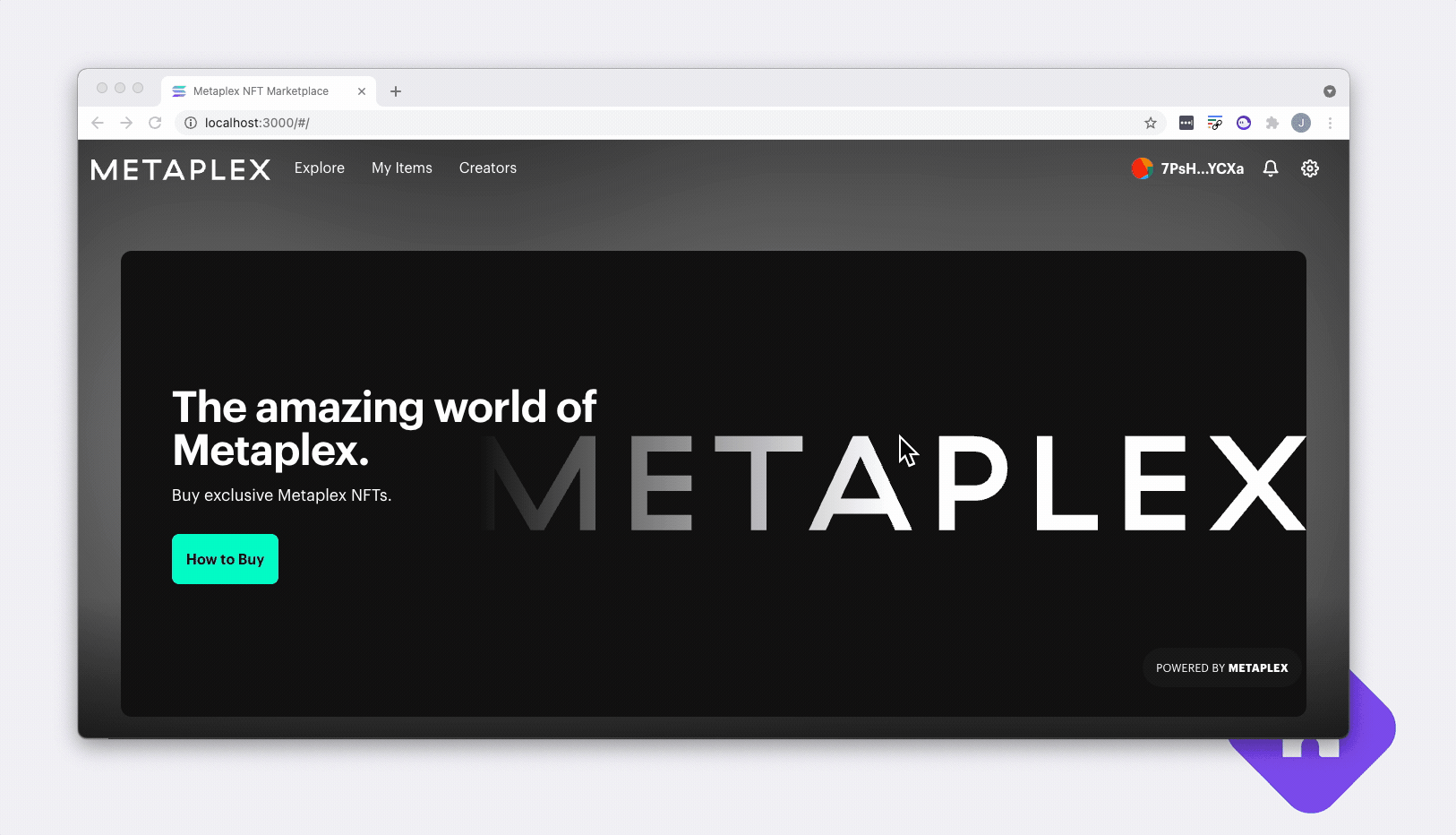Click the Powered by Metaplex badge
Image resolution: width=1456 pixels, height=835 pixels.
[x=1221, y=668]
